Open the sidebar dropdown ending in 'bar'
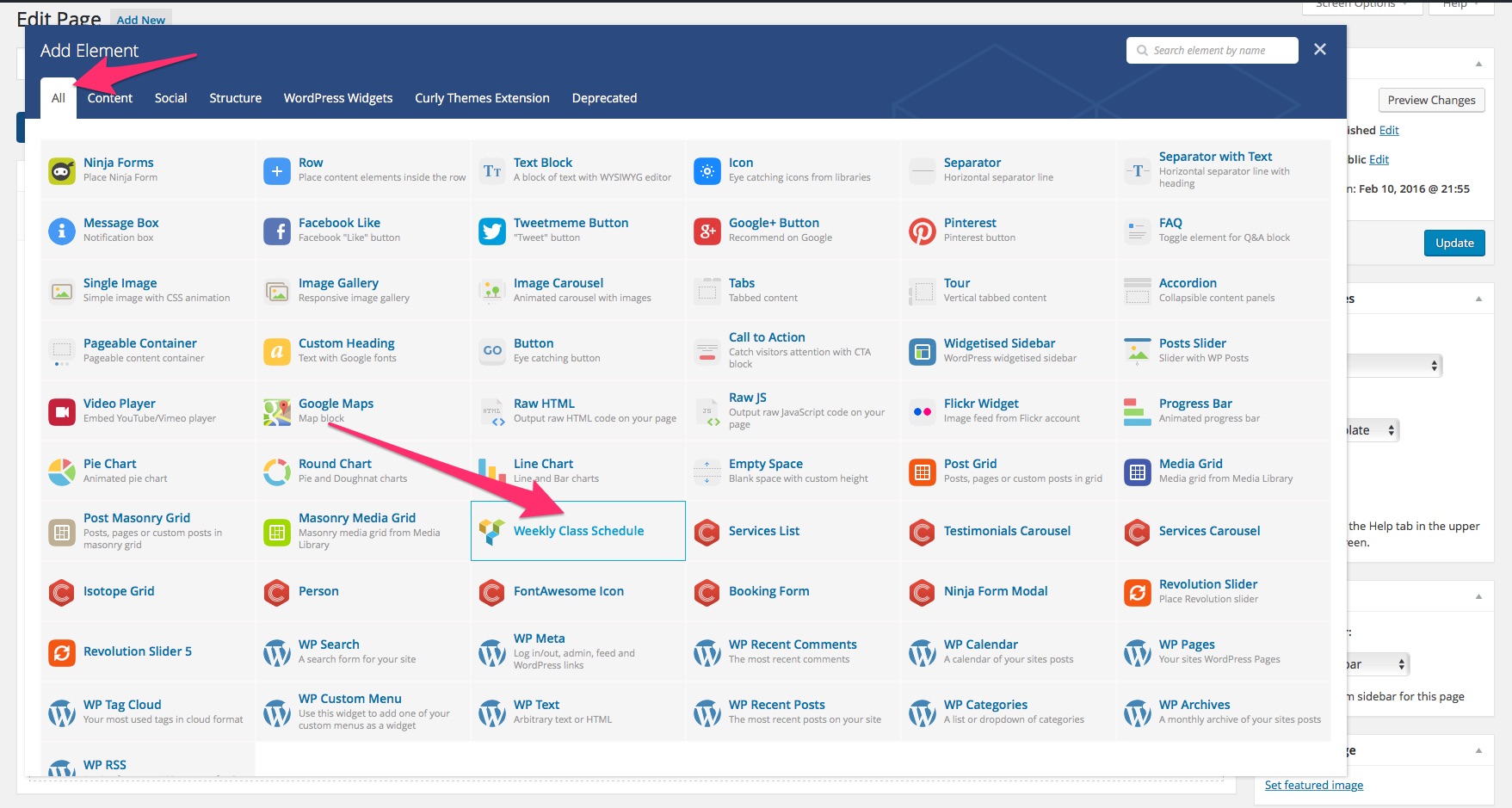1512x808 pixels. pos(1377,664)
